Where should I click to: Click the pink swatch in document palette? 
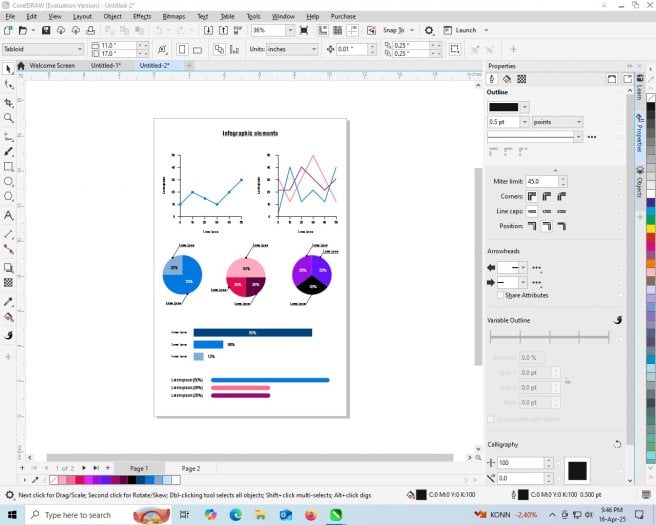pos(62,480)
